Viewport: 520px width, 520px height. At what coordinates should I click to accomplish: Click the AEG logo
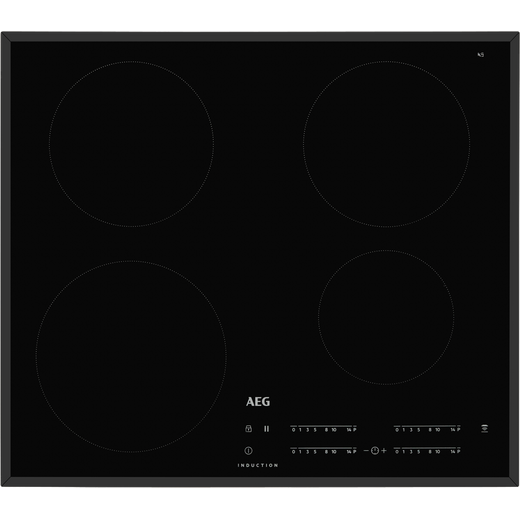[x=258, y=402]
